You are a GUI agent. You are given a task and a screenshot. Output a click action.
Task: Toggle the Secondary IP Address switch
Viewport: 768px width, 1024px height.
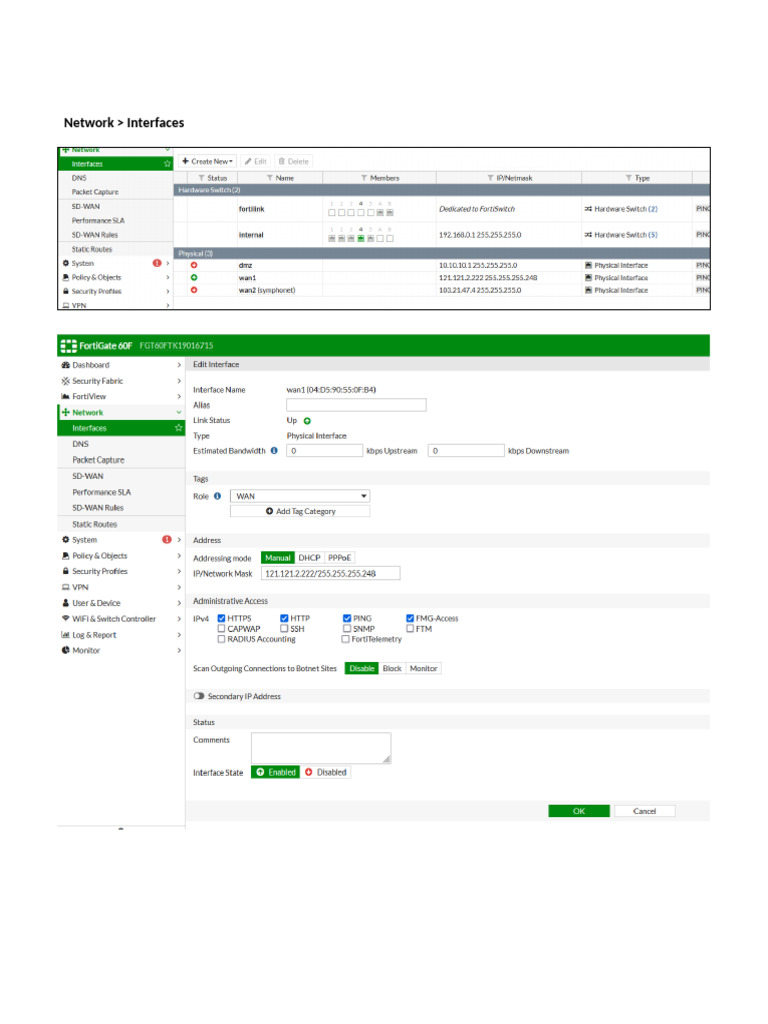(x=199, y=696)
